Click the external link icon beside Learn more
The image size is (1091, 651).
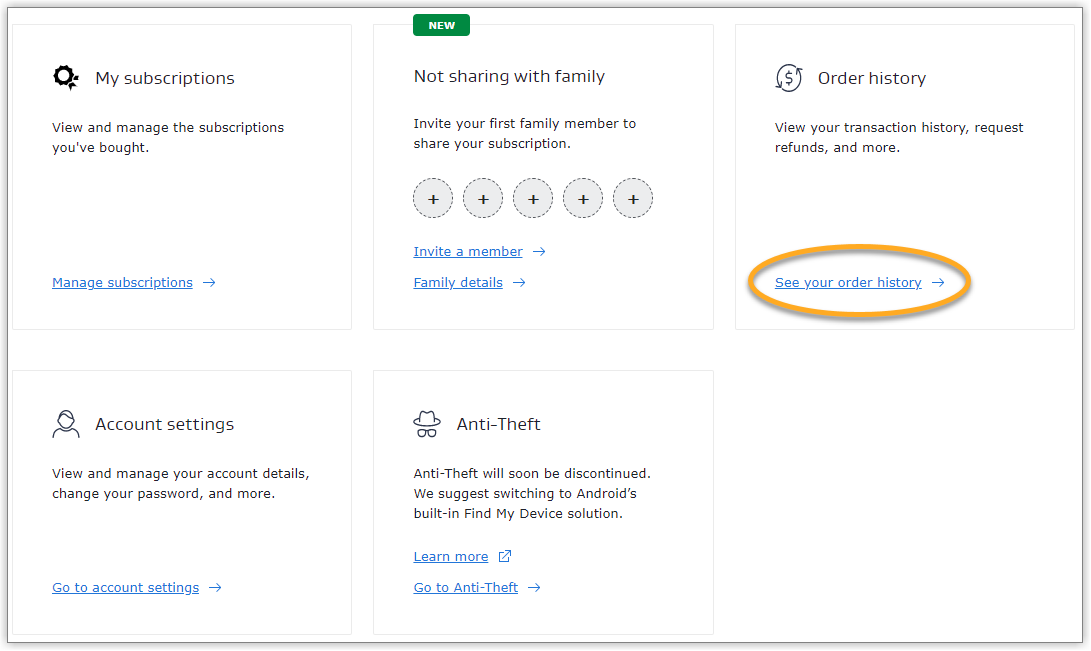(505, 556)
